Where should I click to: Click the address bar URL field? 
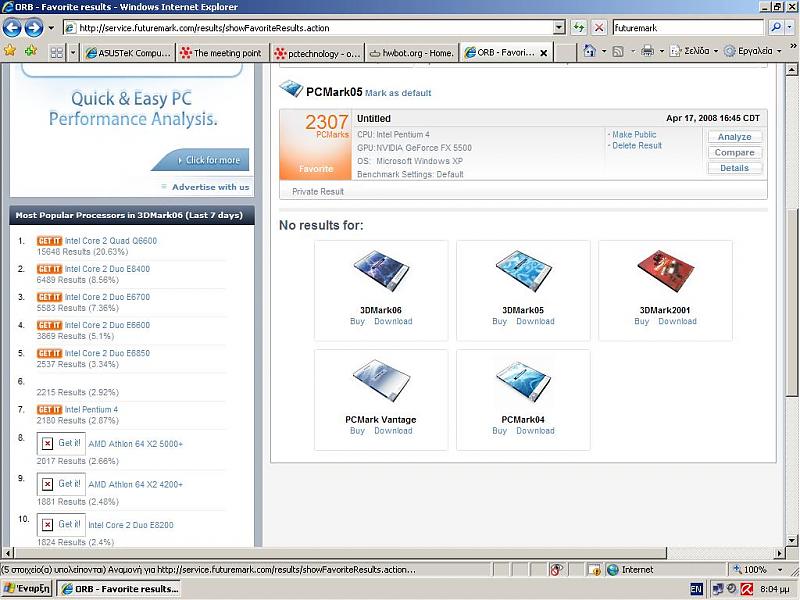308,28
